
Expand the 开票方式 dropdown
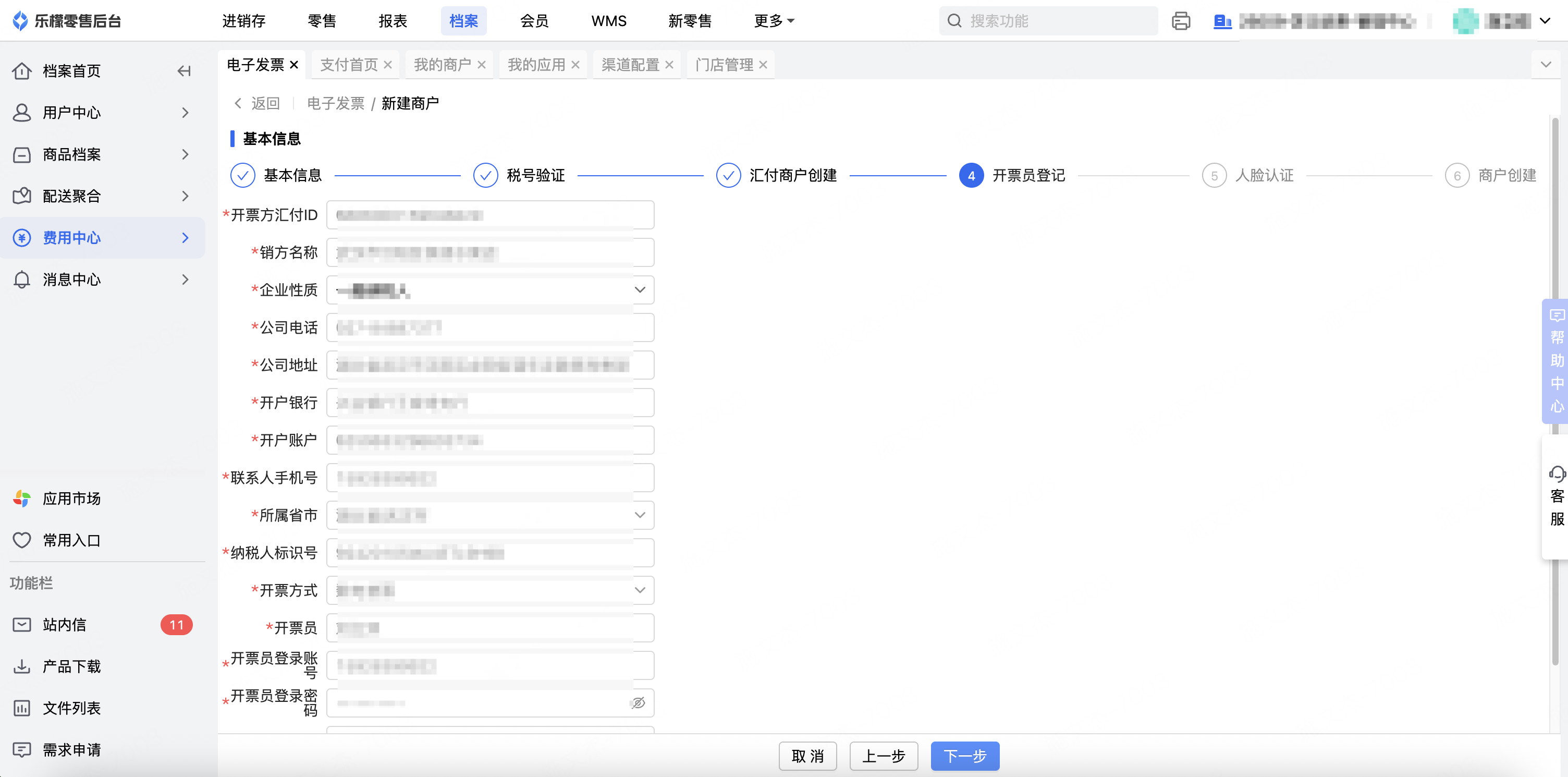coord(639,590)
